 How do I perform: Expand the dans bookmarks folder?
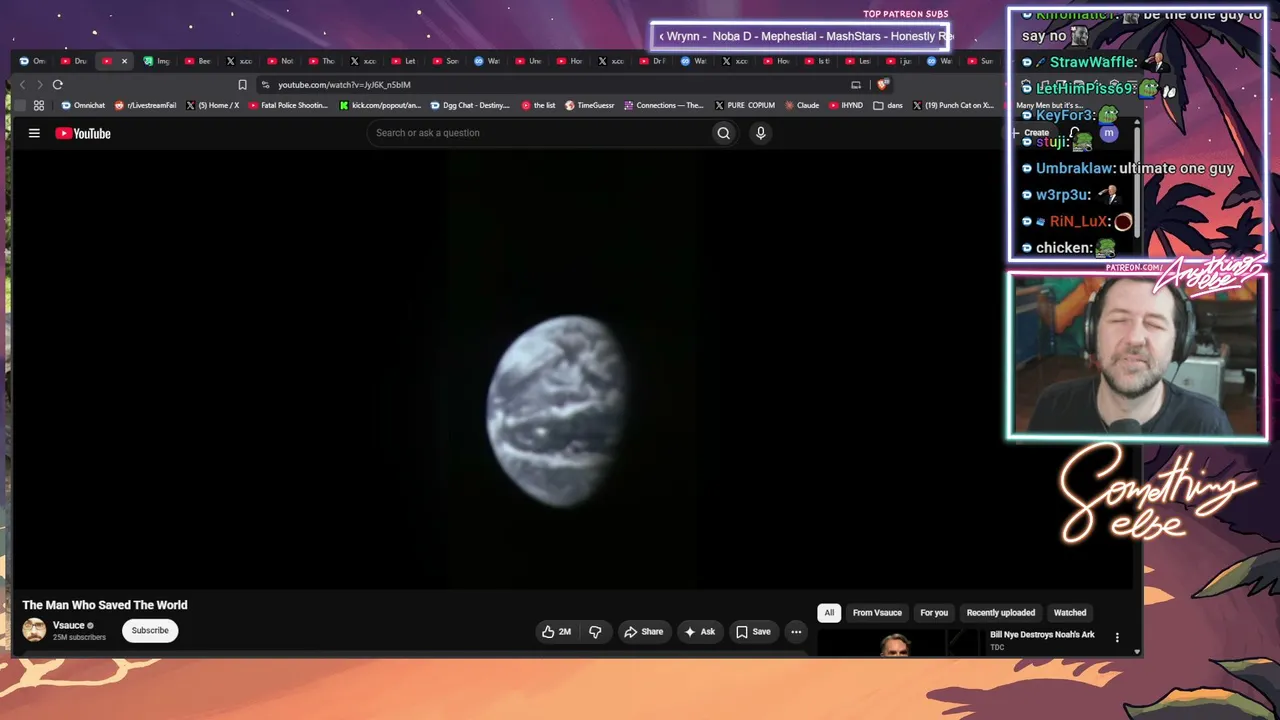point(888,105)
